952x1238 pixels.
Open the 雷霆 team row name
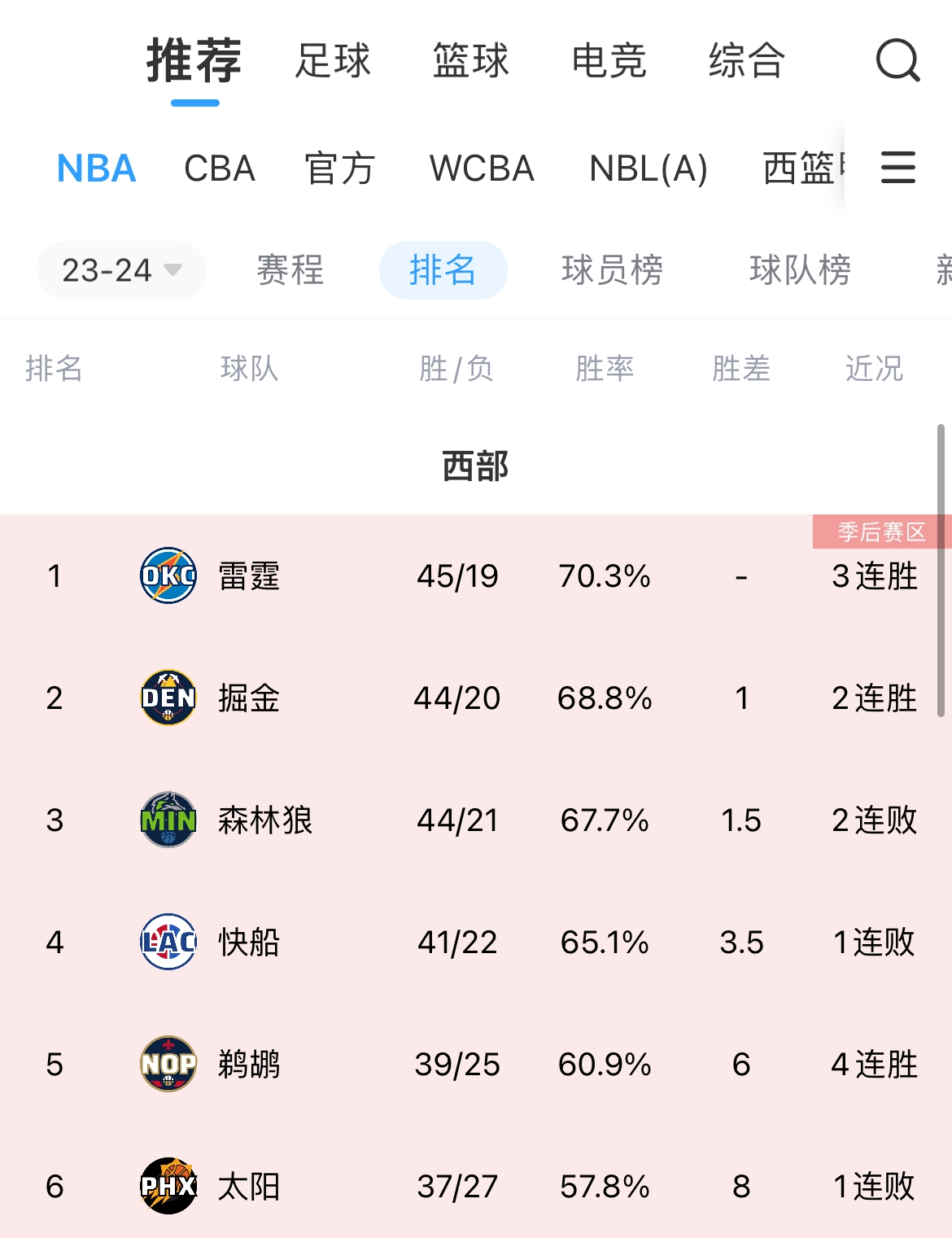coord(249,576)
